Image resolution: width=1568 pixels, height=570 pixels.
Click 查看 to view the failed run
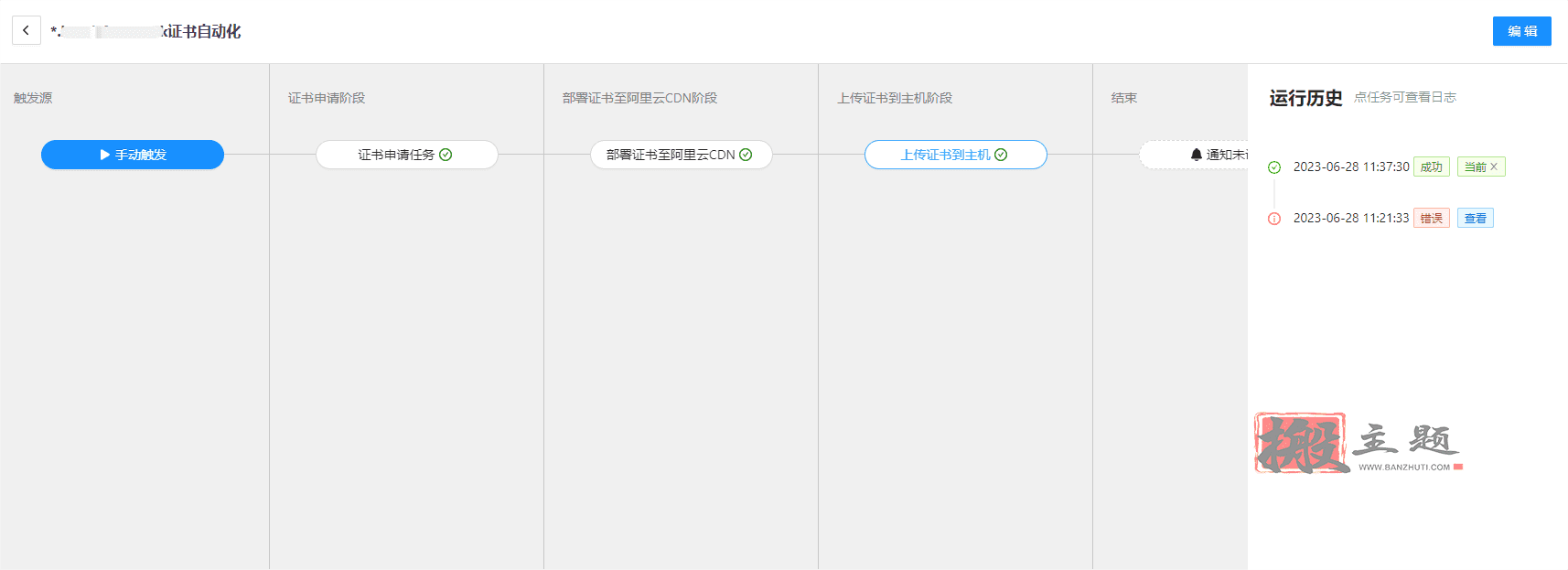coord(1476,218)
